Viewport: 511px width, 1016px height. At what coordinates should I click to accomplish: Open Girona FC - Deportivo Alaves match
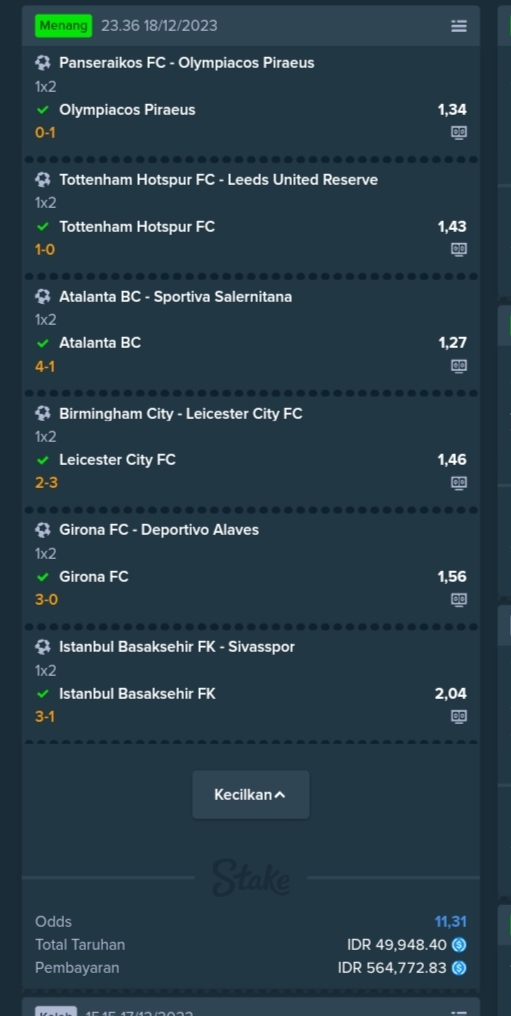tap(159, 530)
